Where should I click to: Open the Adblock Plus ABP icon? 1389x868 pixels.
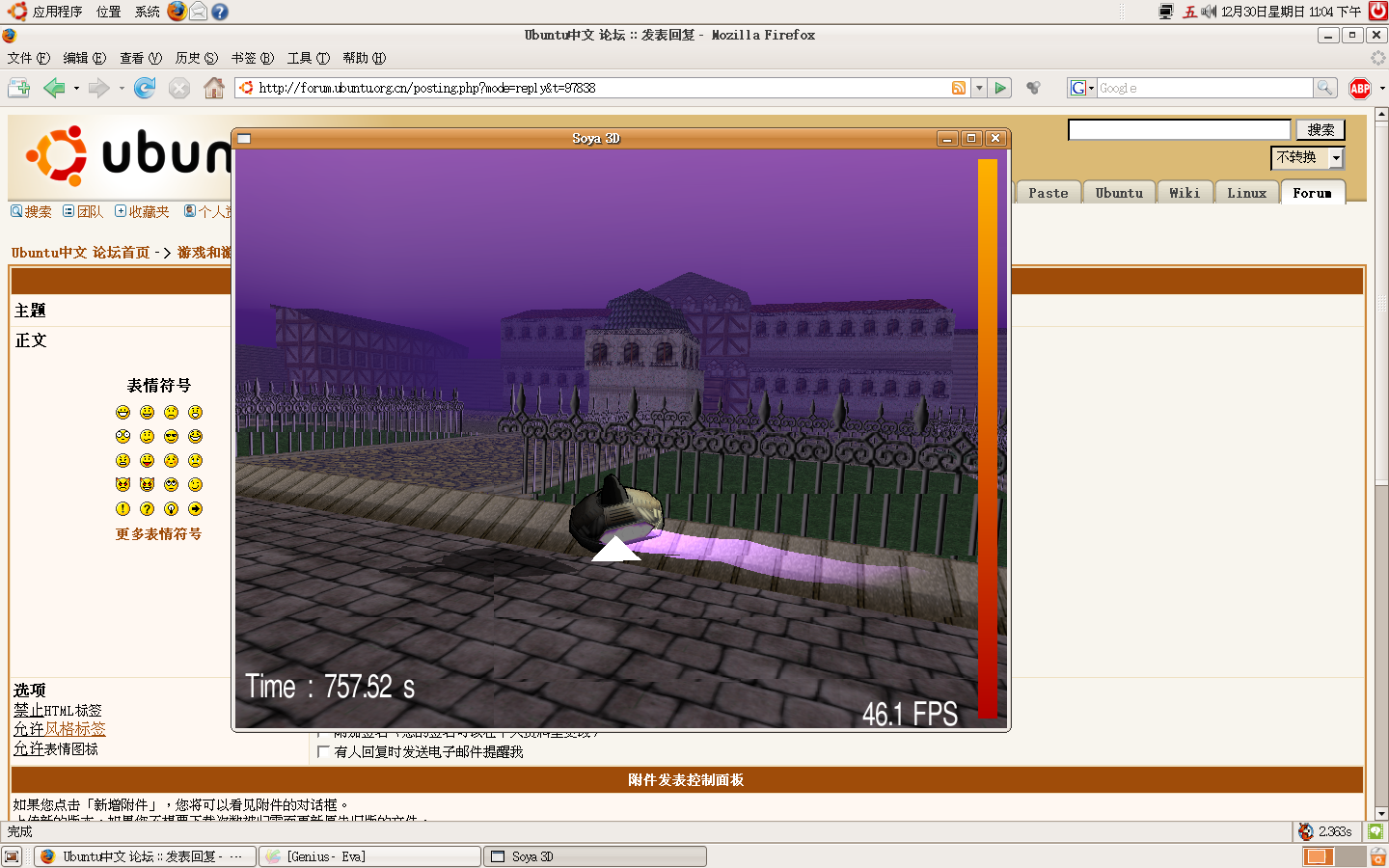1360,88
